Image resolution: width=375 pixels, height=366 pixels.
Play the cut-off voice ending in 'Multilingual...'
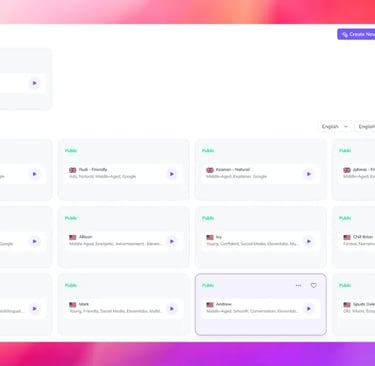(x=35, y=309)
